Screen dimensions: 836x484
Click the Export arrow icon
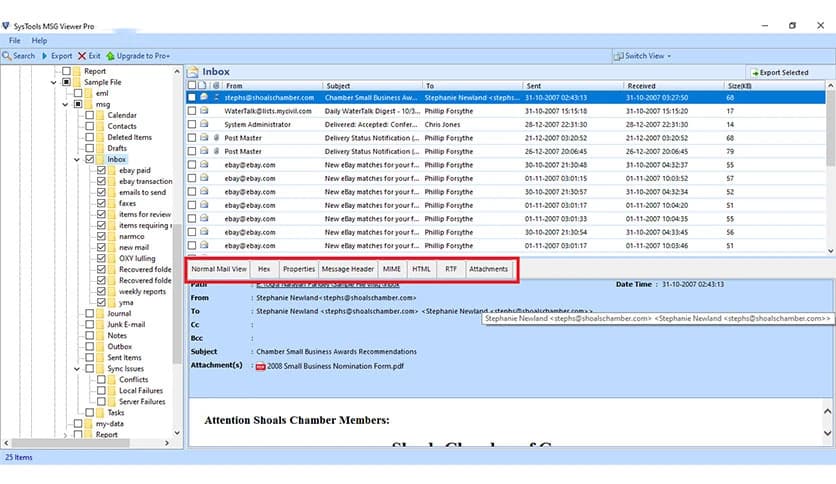tap(45, 55)
